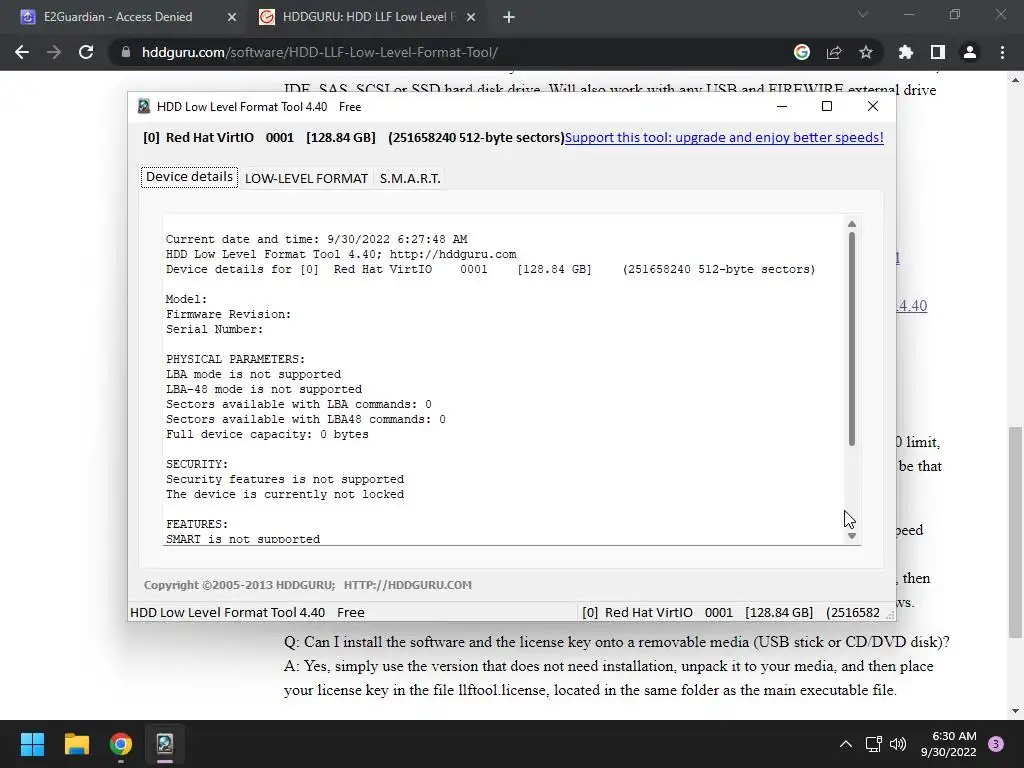This screenshot has width=1024, height=768.
Task: Click scroll down arrow in details box
Action: pos(852,536)
